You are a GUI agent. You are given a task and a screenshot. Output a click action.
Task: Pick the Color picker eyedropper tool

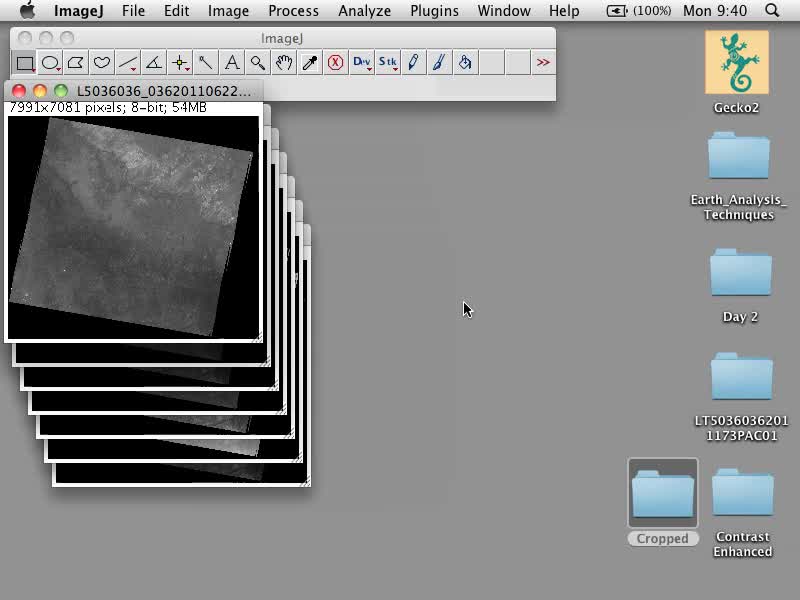310,63
